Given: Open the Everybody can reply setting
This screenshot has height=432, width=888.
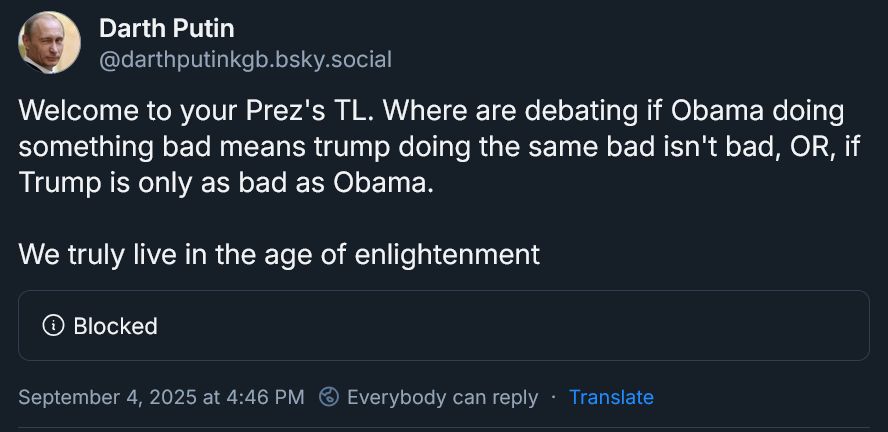Looking at the screenshot, I should pyautogui.click(x=442, y=397).
